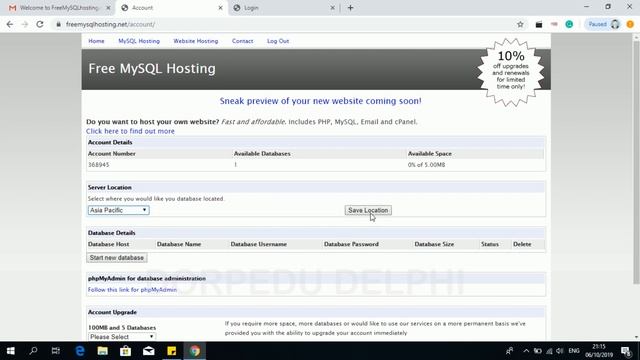Click the page vertical scrollbar

click(636, 163)
